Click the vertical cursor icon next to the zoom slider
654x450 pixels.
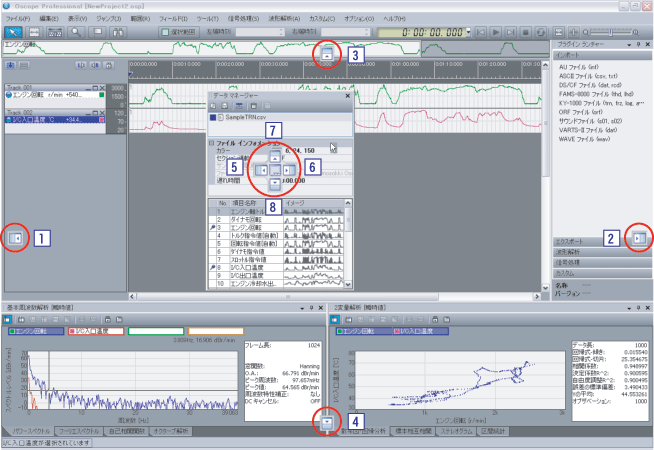coord(574,32)
